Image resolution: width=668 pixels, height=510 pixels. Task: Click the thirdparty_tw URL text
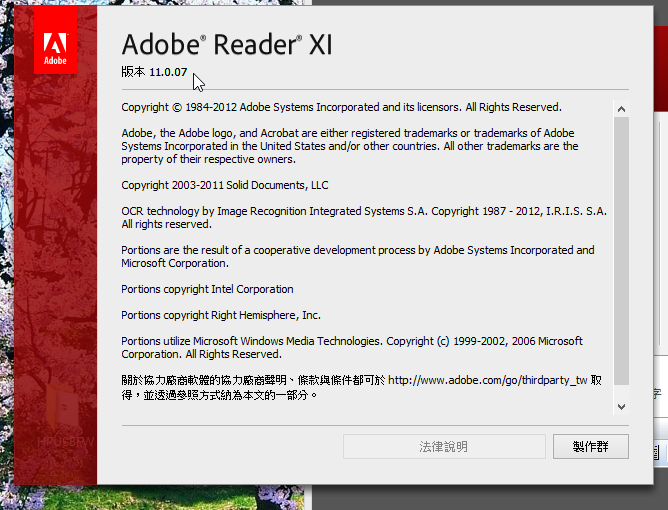coord(487,380)
